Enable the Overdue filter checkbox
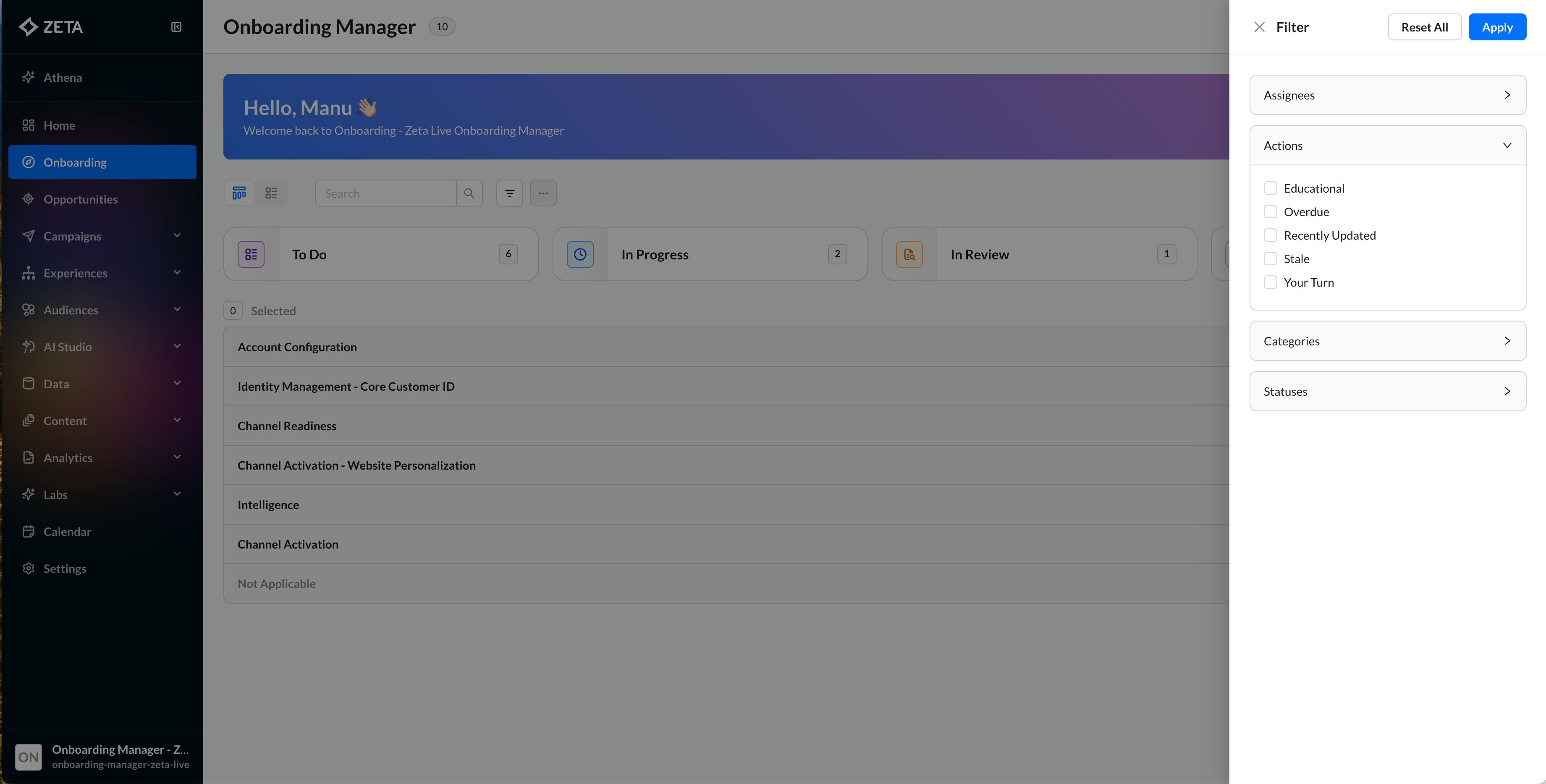1546x784 pixels. click(1270, 212)
